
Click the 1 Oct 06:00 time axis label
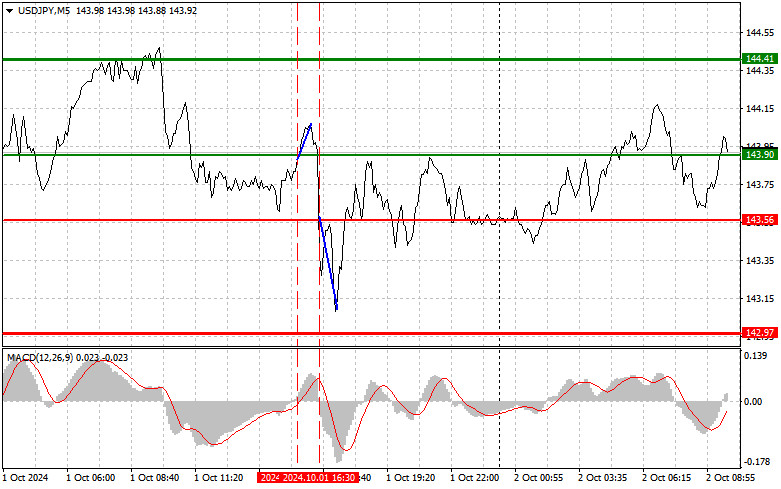click(91, 478)
